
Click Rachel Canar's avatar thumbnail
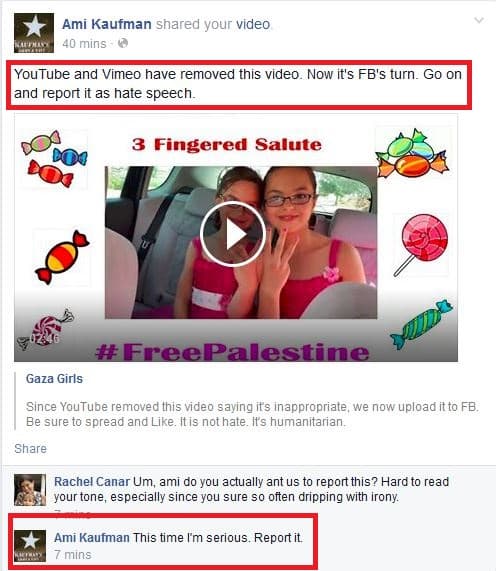30,490
